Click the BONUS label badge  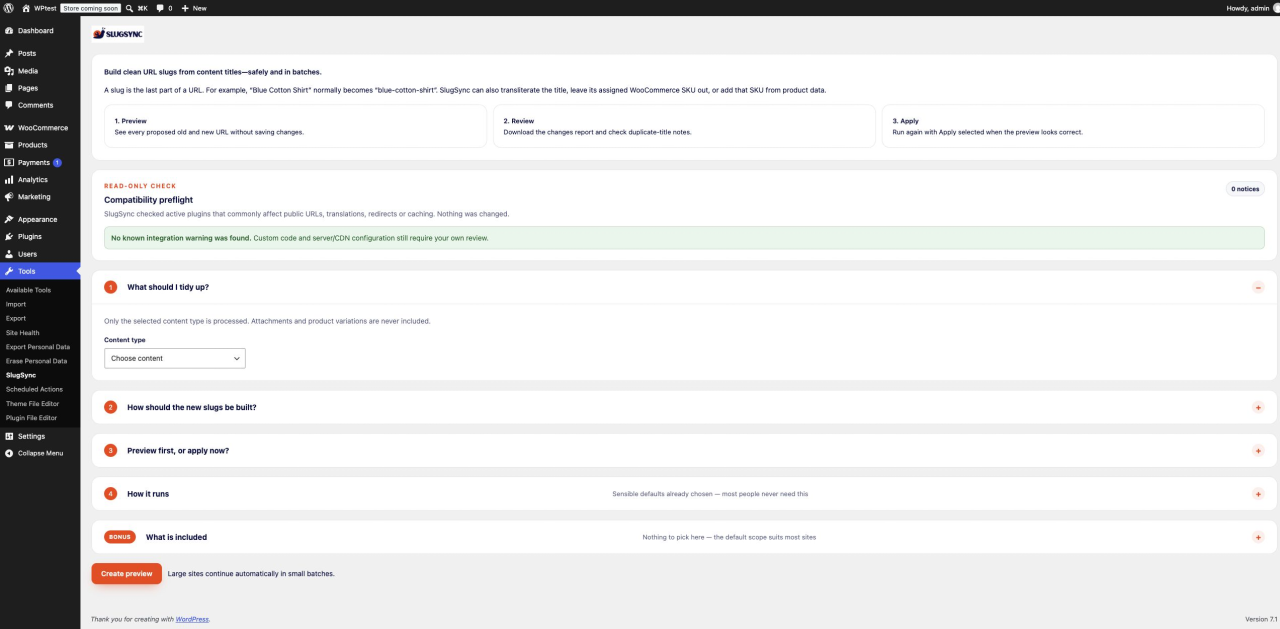tap(120, 537)
